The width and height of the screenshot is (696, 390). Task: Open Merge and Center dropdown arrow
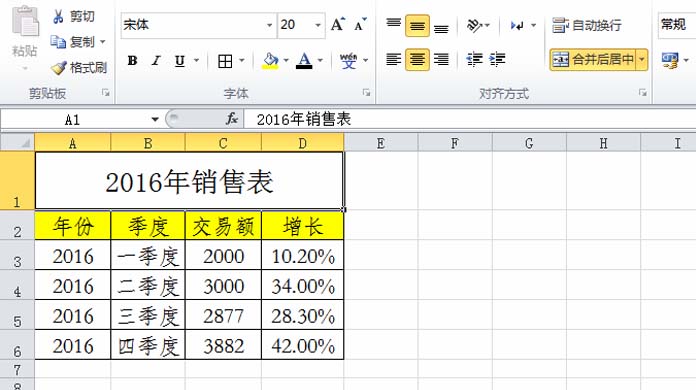click(642, 59)
